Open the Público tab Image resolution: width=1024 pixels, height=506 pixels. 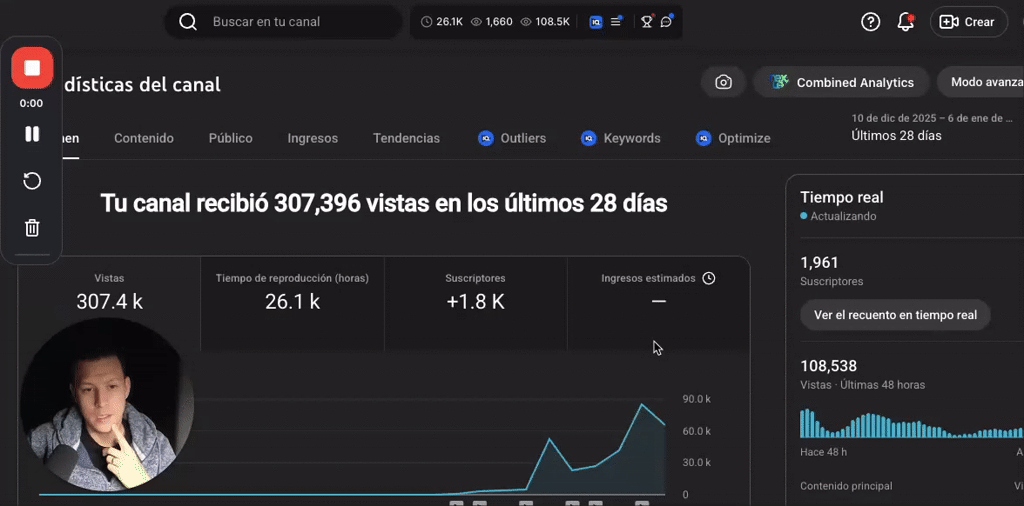[231, 138]
